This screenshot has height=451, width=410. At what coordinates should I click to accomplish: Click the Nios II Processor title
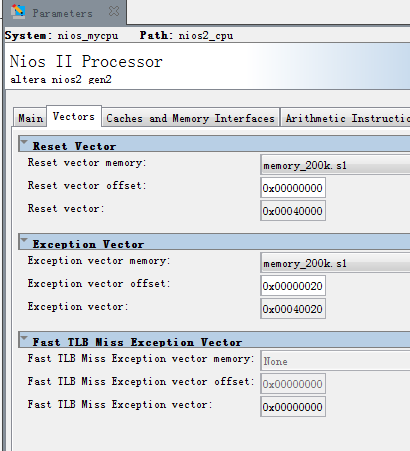(x=86, y=61)
